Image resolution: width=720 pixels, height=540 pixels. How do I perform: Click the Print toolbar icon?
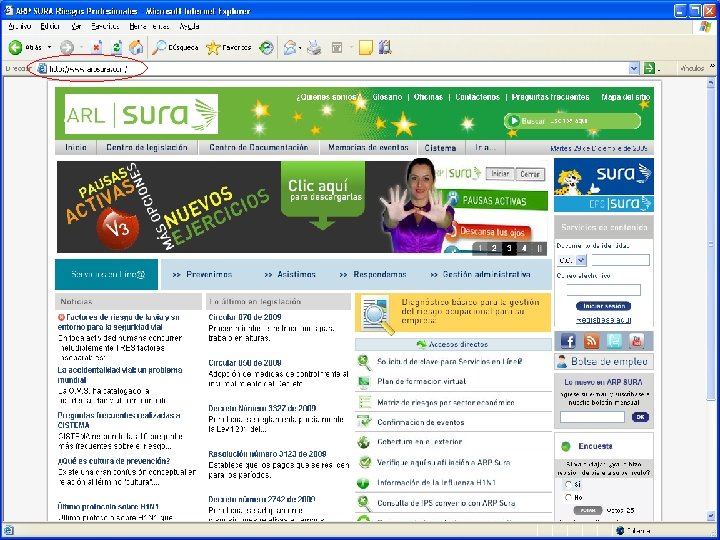click(315, 47)
